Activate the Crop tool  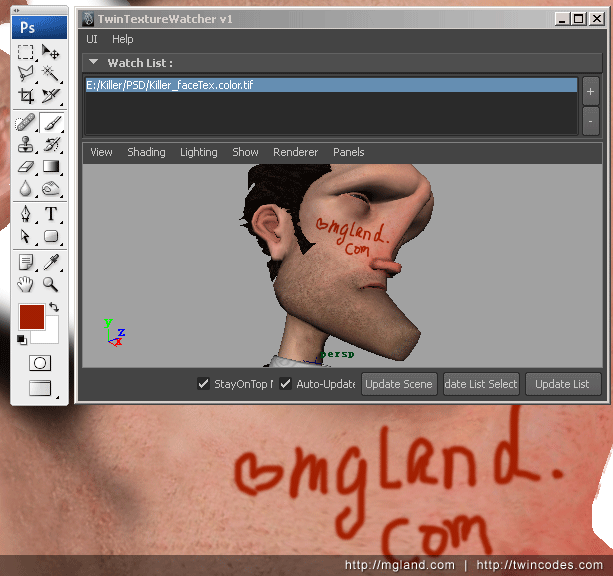tap(26, 98)
